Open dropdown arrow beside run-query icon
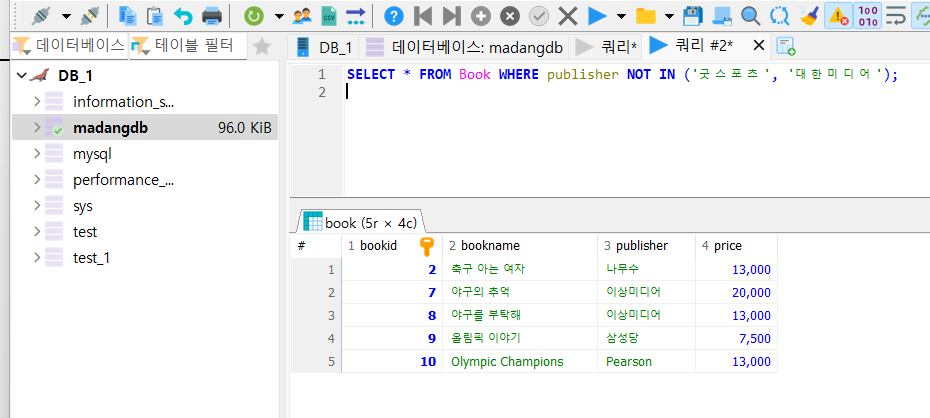The height and width of the screenshot is (418, 930). tap(621, 16)
